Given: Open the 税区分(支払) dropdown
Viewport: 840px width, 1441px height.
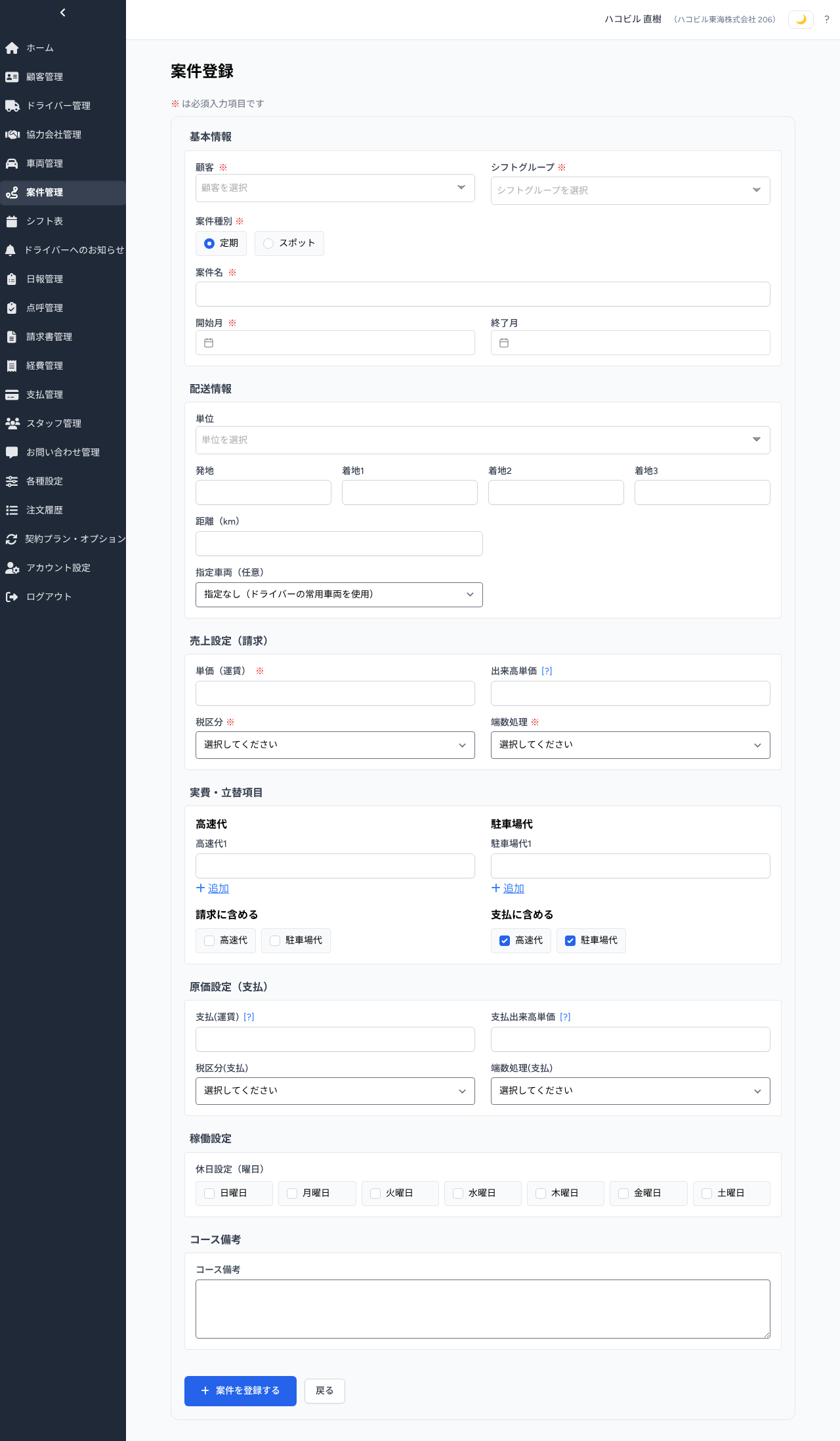Looking at the screenshot, I should (x=335, y=1091).
